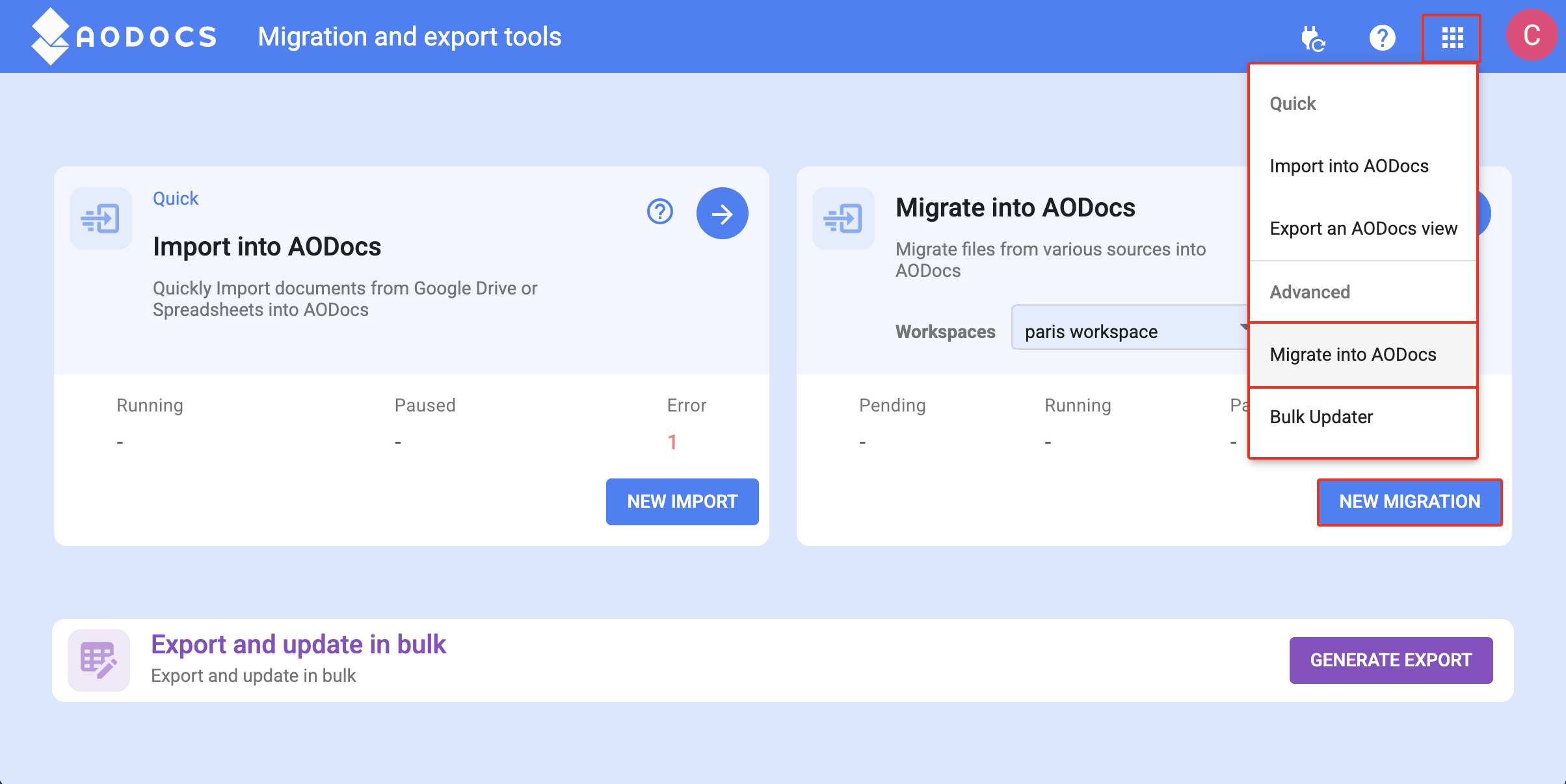This screenshot has width=1566, height=784.
Task: Click the AODocs logo in header
Action: click(124, 36)
